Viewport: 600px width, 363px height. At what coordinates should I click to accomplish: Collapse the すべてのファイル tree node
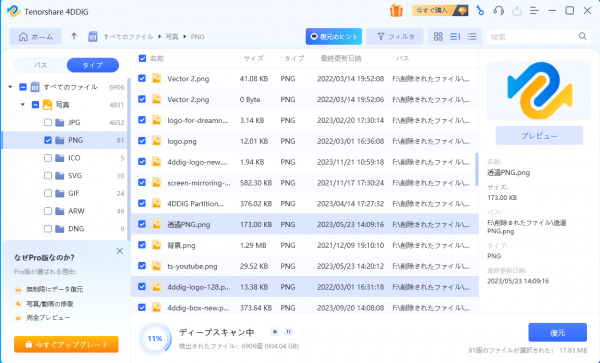tap(10, 87)
